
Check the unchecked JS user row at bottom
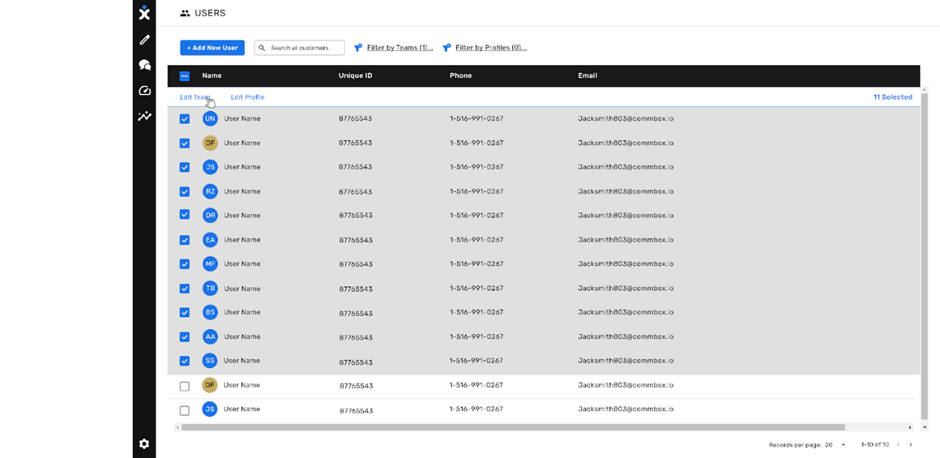point(185,411)
